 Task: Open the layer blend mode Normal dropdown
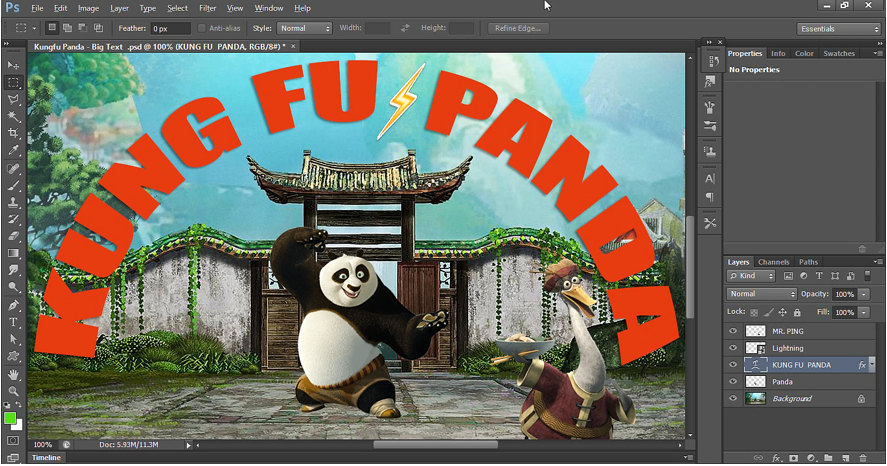(762, 294)
